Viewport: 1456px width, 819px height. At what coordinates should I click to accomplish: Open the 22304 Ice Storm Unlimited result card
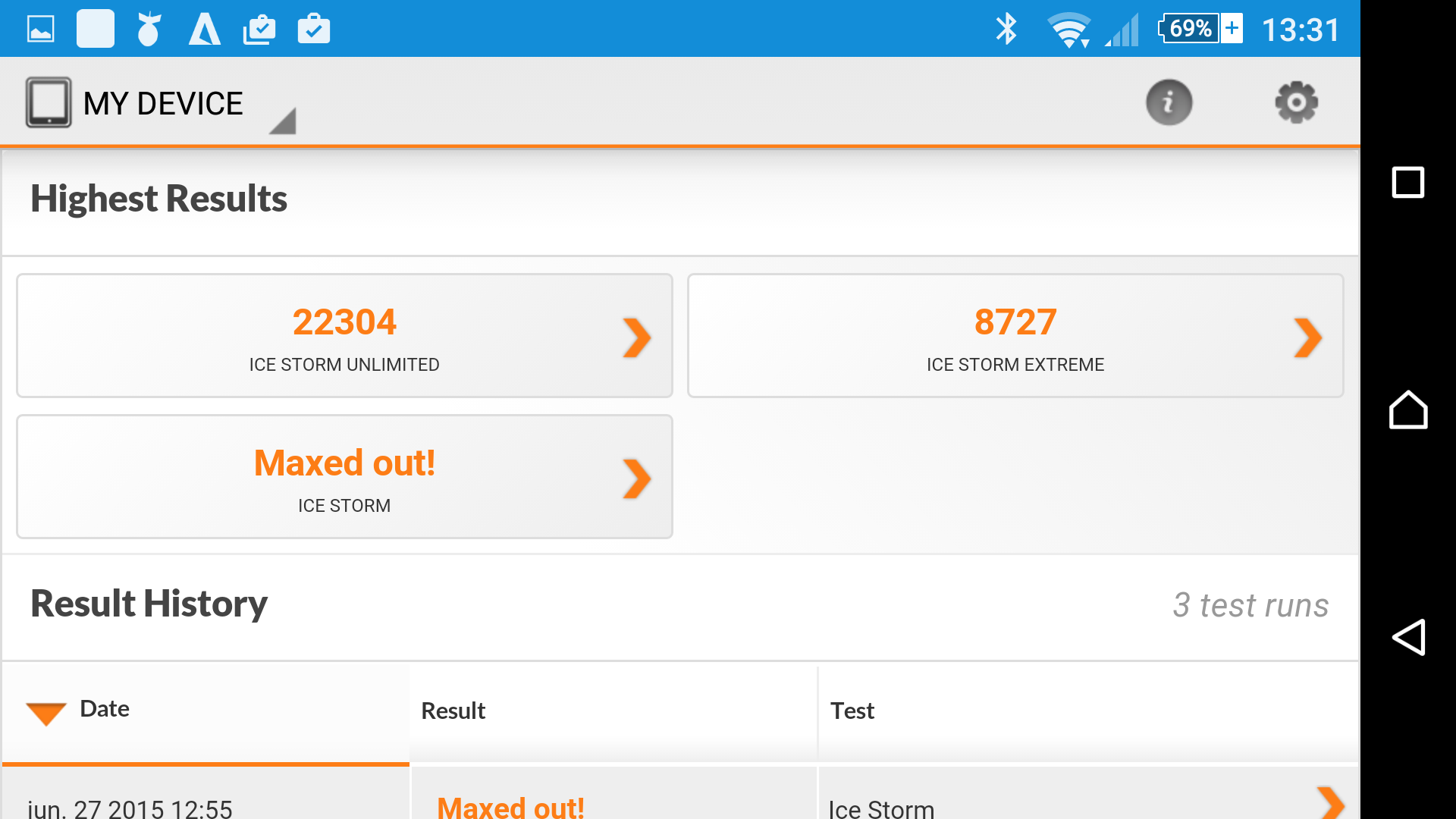pos(344,335)
